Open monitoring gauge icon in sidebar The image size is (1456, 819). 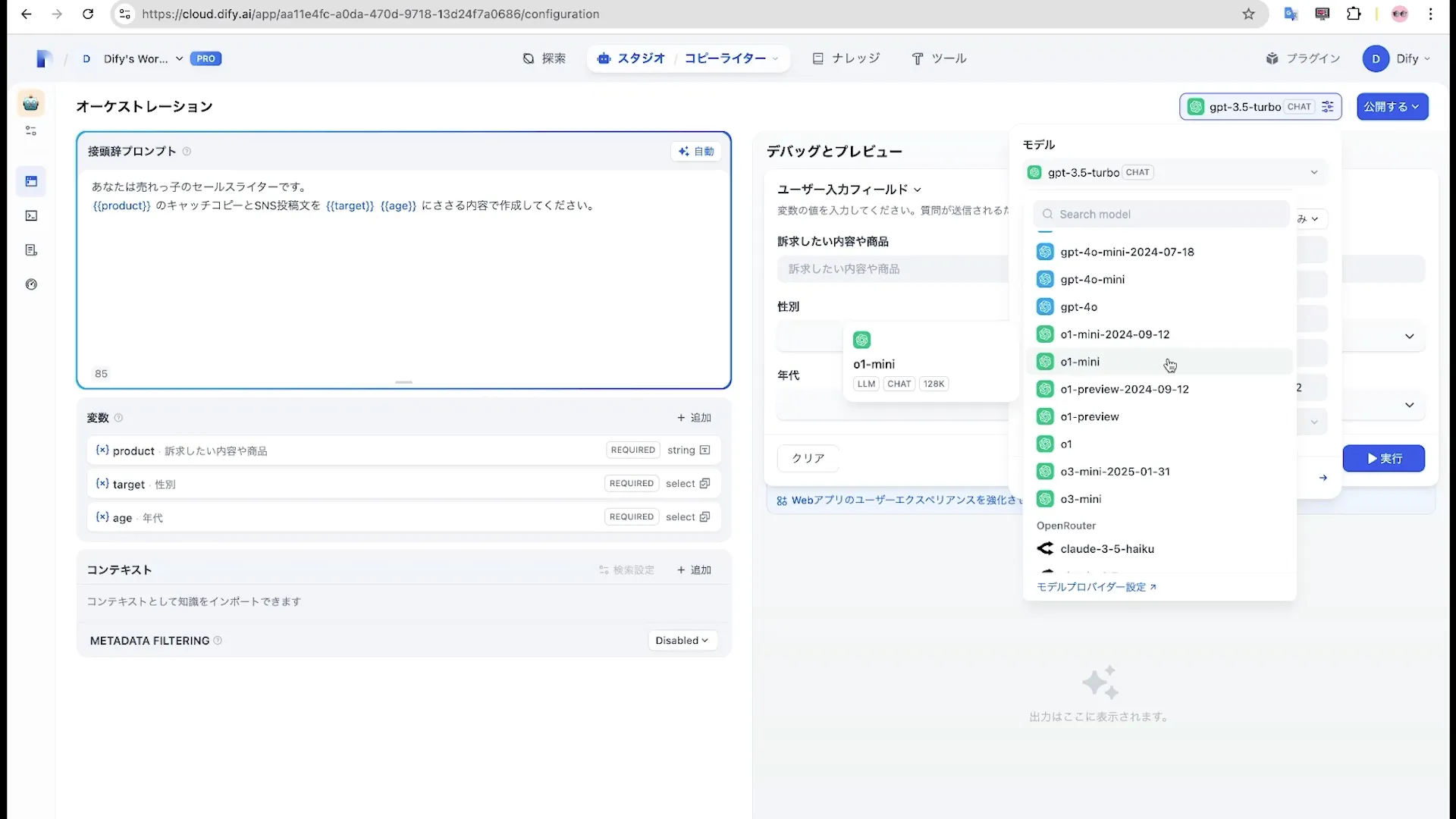[x=31, y=284]
